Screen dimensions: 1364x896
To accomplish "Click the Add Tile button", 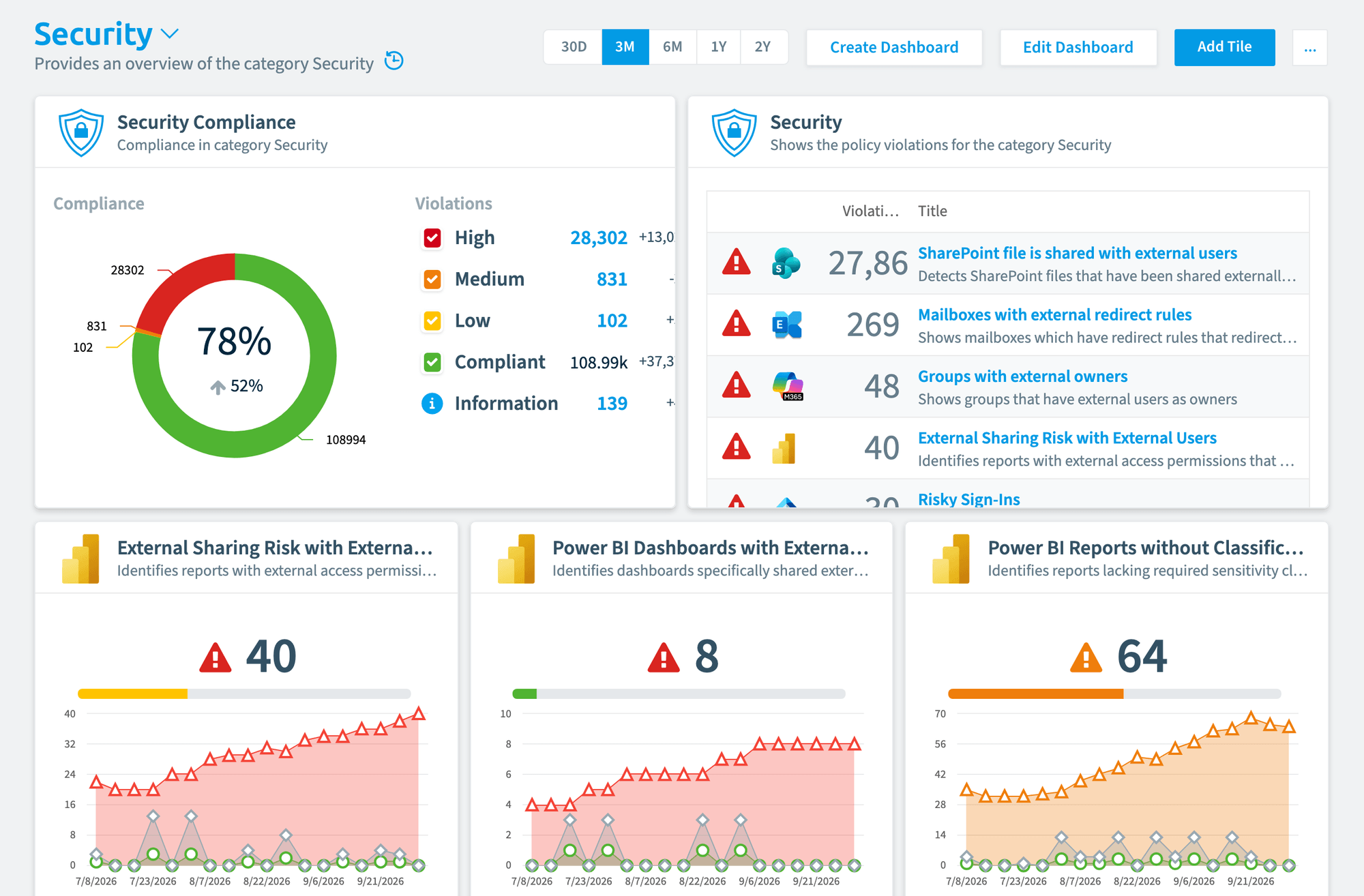I will [x=1225, y=47].
